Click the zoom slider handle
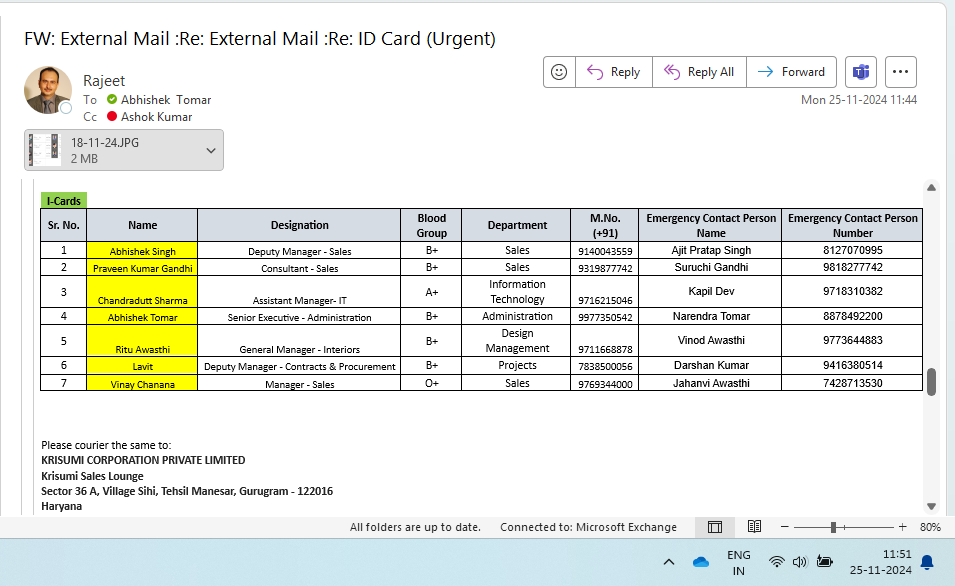The image size is (955, 586). click(x=832, y=527)
